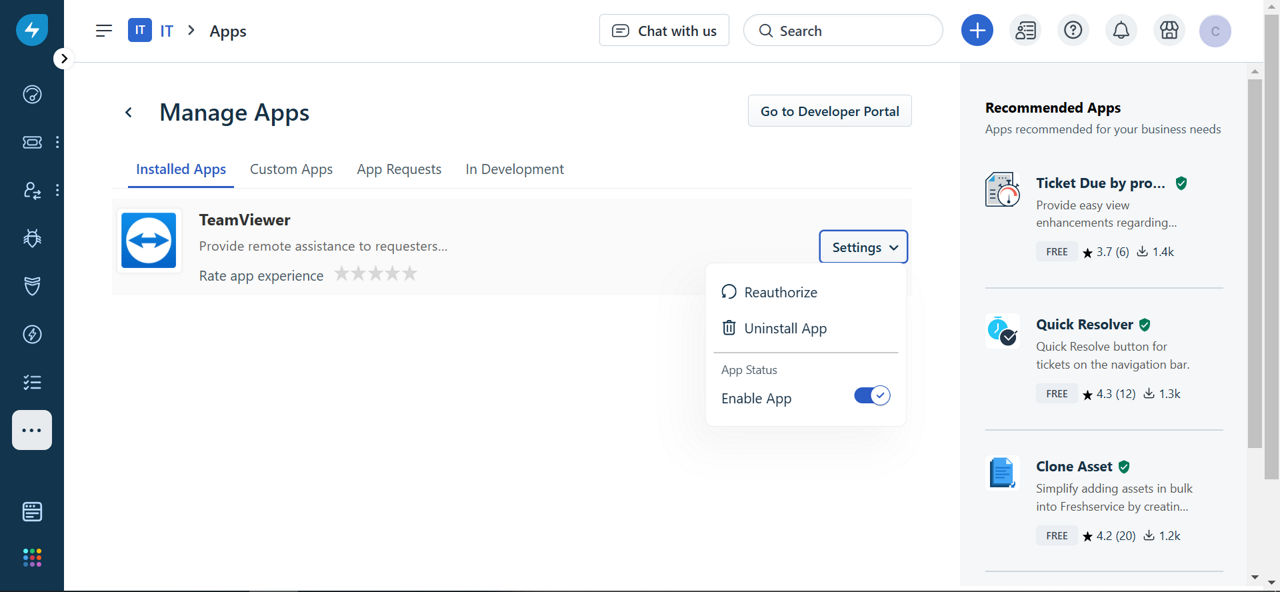This screenshot has height=592, width=1280.
Task: Open the Tasks checklist icon in sidebar
Action: coord(32,382)
